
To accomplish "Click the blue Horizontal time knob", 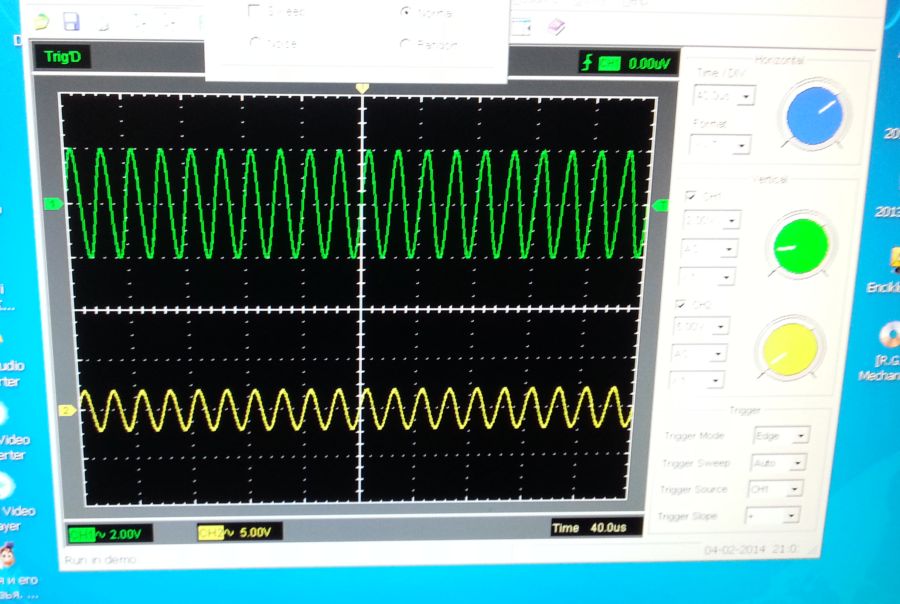I will (x=819, y=117).
